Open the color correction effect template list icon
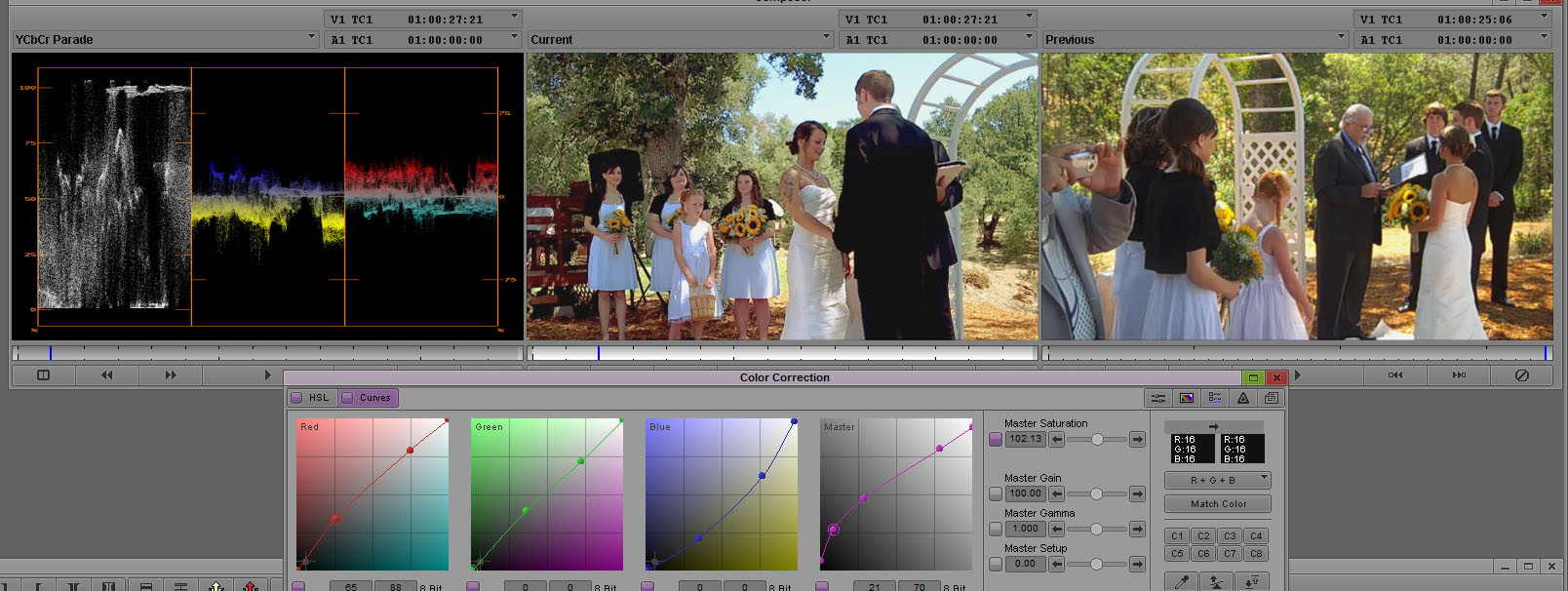The image size is (1568, 591). tap(1215, 398)
